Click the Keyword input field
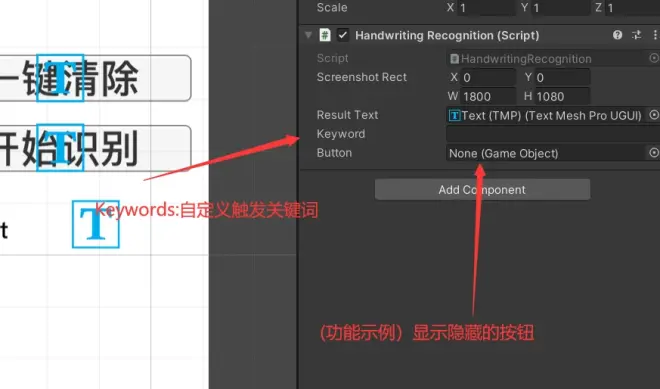This screenshot has height=389, width=660. pos(553,134)
